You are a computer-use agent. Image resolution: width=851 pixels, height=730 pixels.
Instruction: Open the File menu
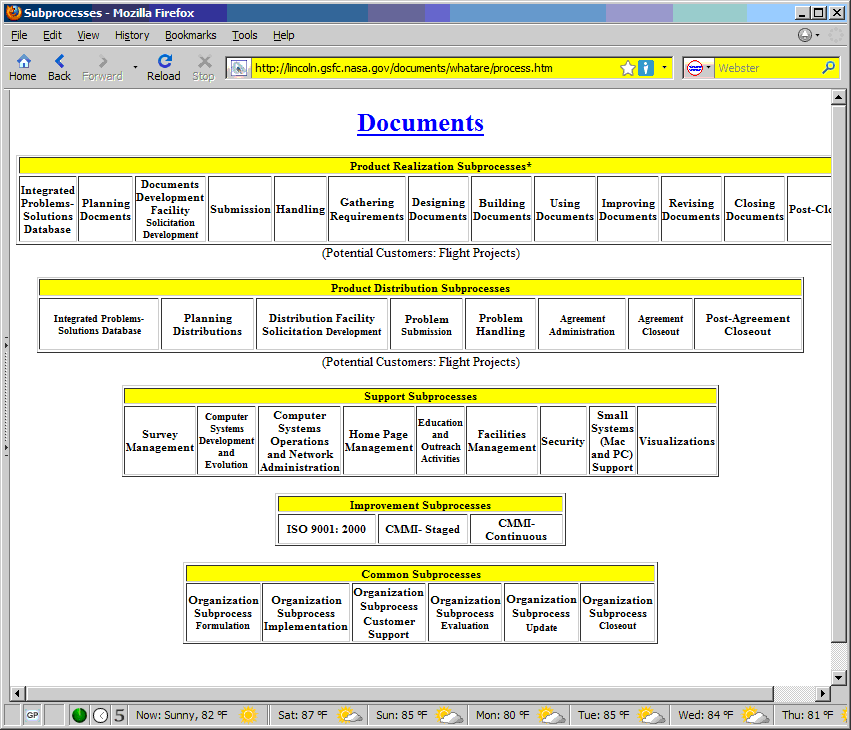pyautogui.click(x=19, y=35)
